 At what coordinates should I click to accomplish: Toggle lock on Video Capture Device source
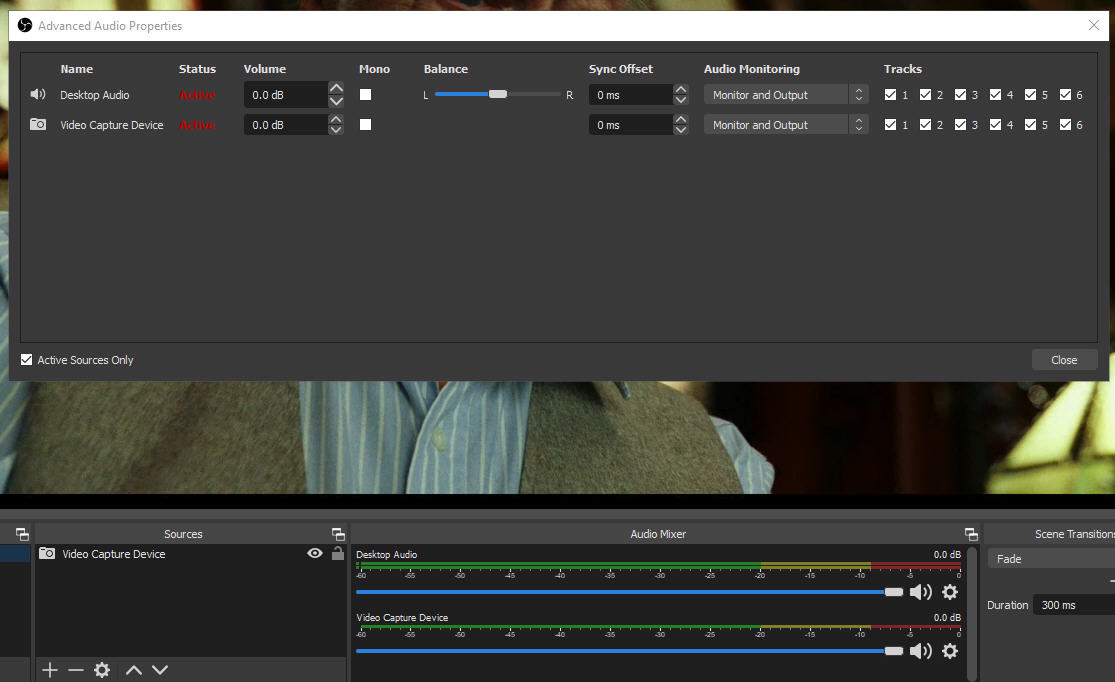click(x=338, y=554)
